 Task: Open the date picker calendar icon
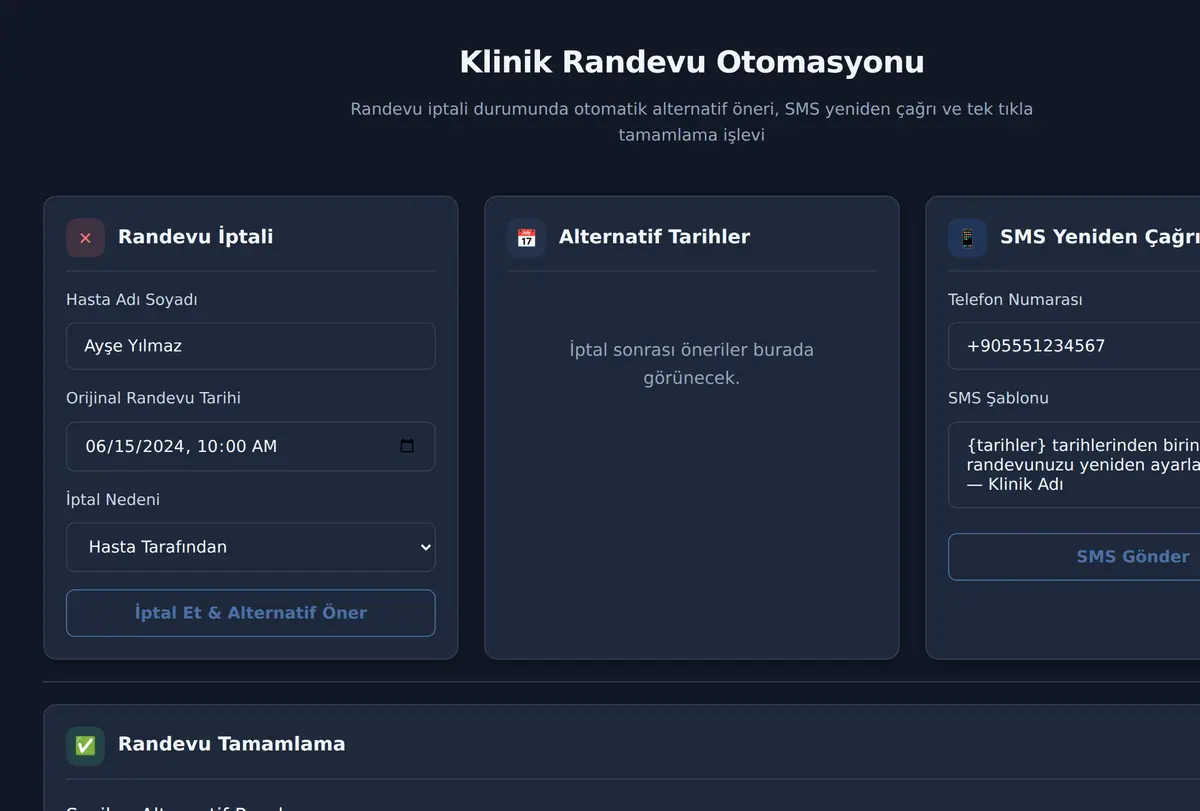[x=407, y=446]
